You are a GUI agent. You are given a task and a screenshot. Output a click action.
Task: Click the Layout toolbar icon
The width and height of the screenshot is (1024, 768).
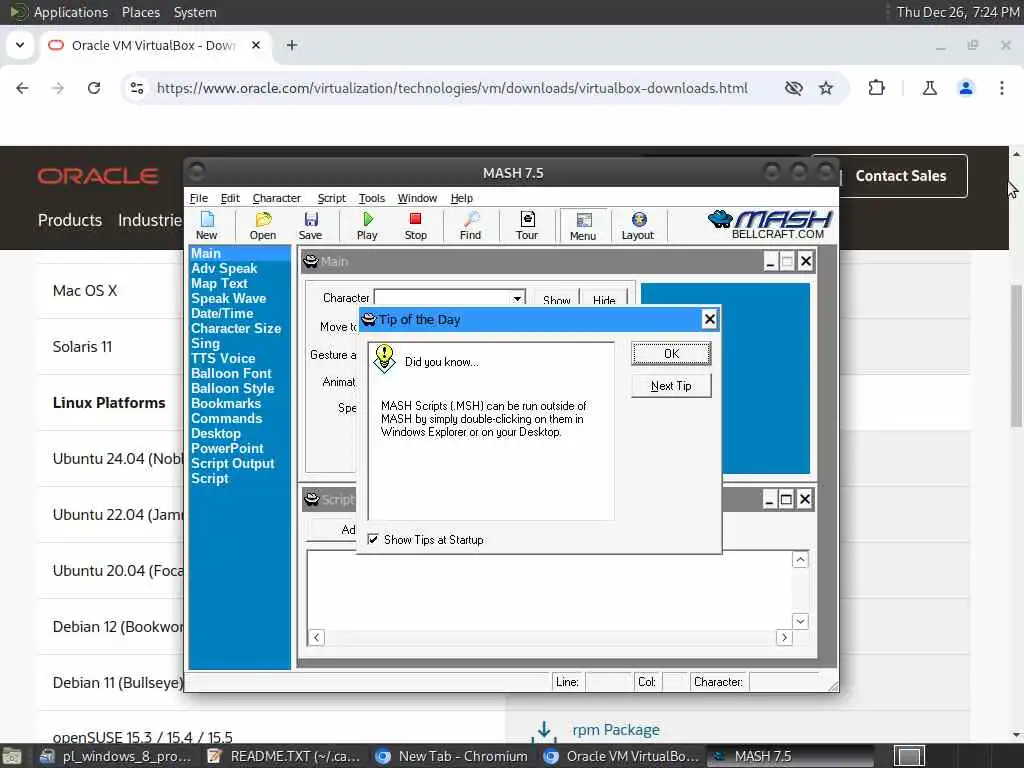coord(638,225)
